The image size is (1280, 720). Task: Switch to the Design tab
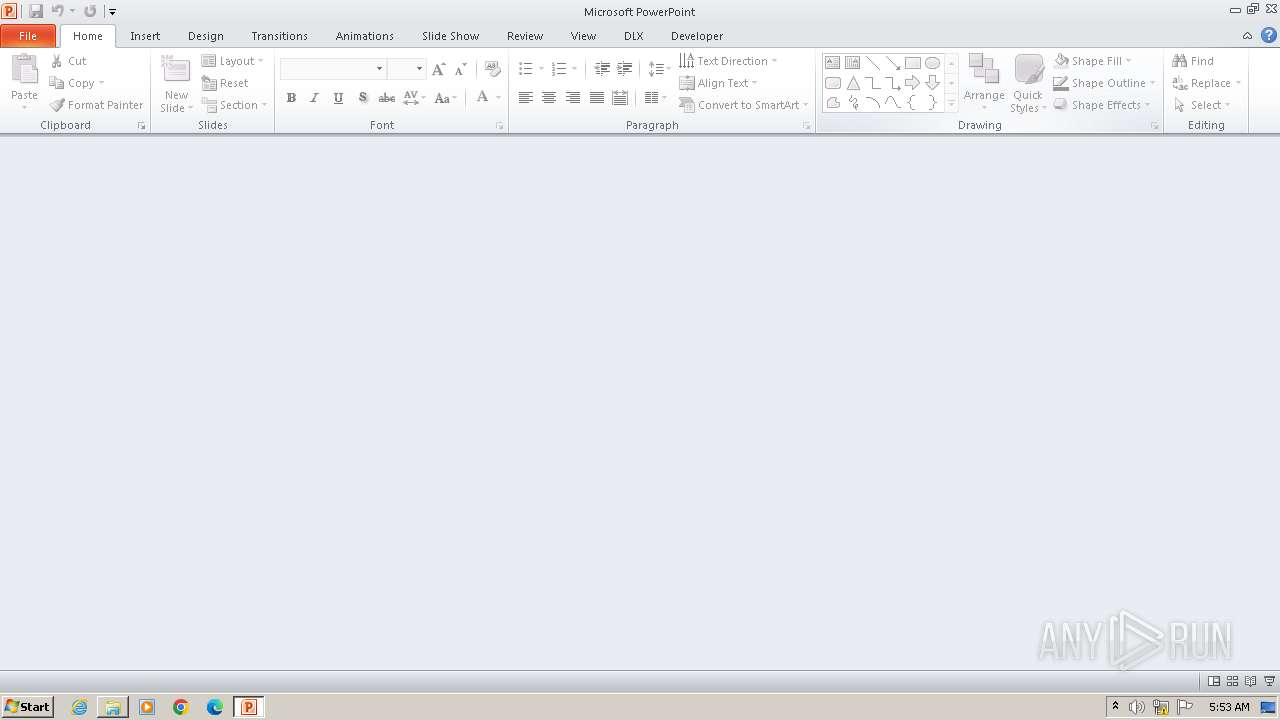pyautogui.click(x=206, y=36)
